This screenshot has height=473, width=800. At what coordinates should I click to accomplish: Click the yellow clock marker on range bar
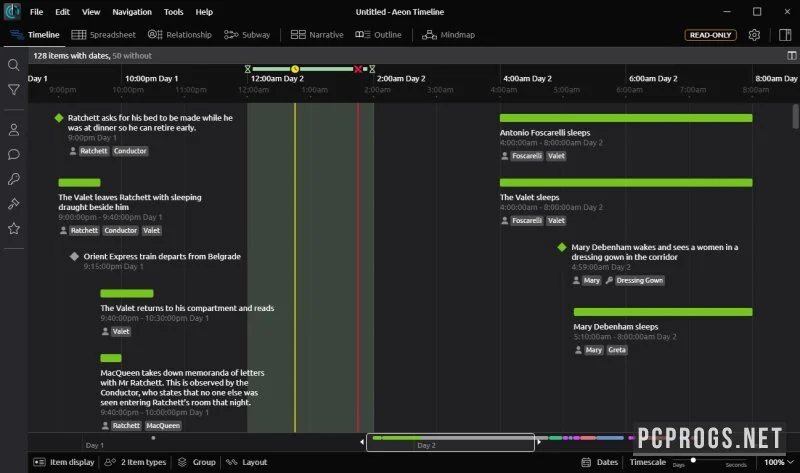tap(294, 69)
